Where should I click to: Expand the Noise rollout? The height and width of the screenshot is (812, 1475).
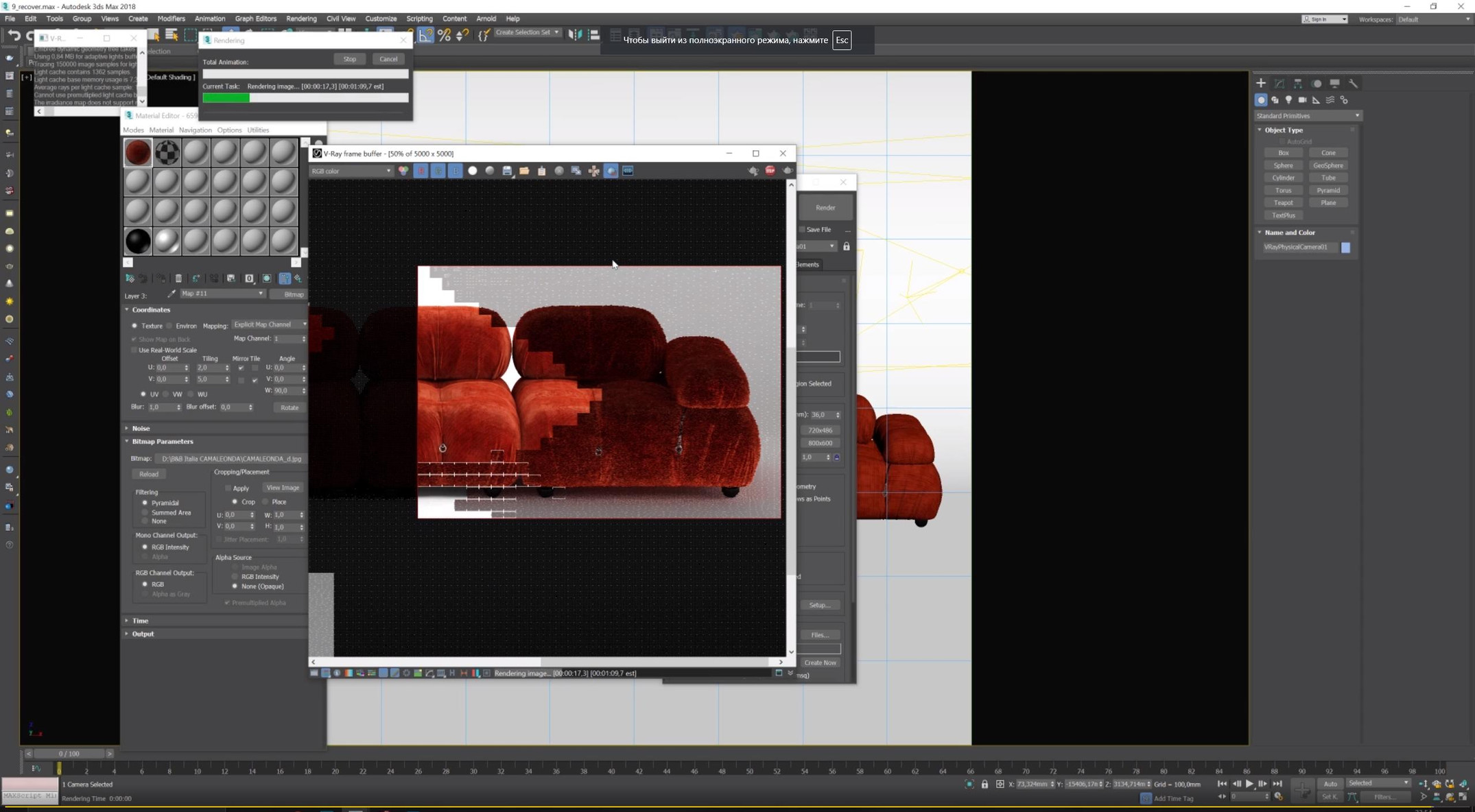[141, 429]
